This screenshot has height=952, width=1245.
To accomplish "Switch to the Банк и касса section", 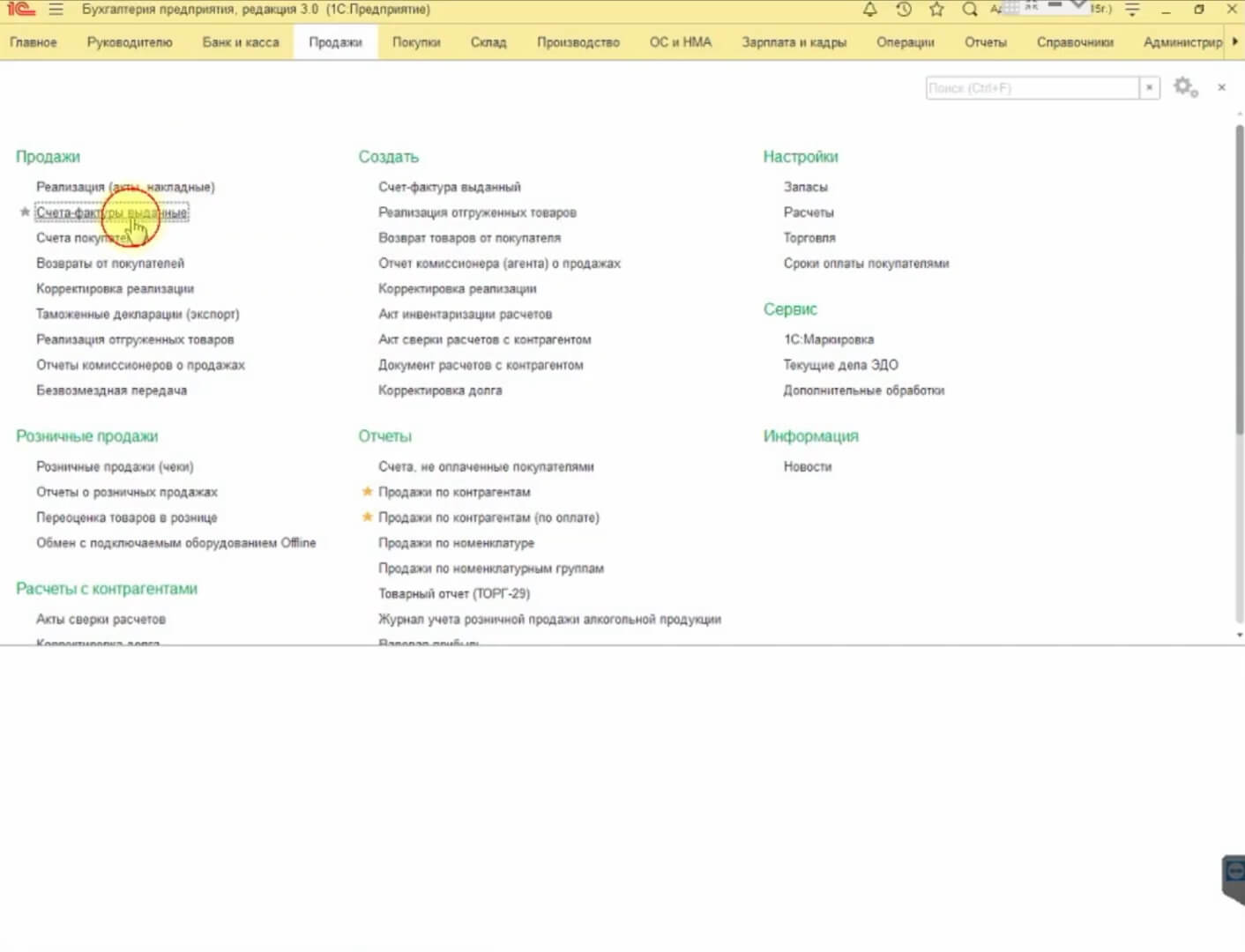I will click(x=241, y=42).
